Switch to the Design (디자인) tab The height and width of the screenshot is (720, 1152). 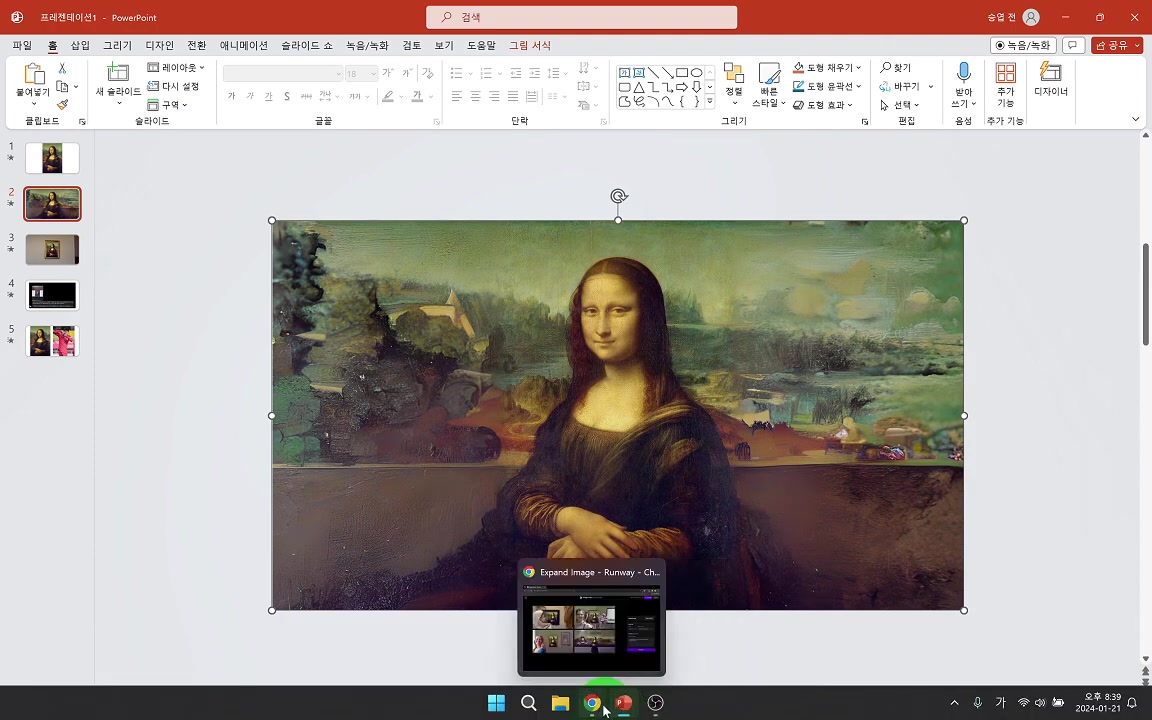click(159, 46)
